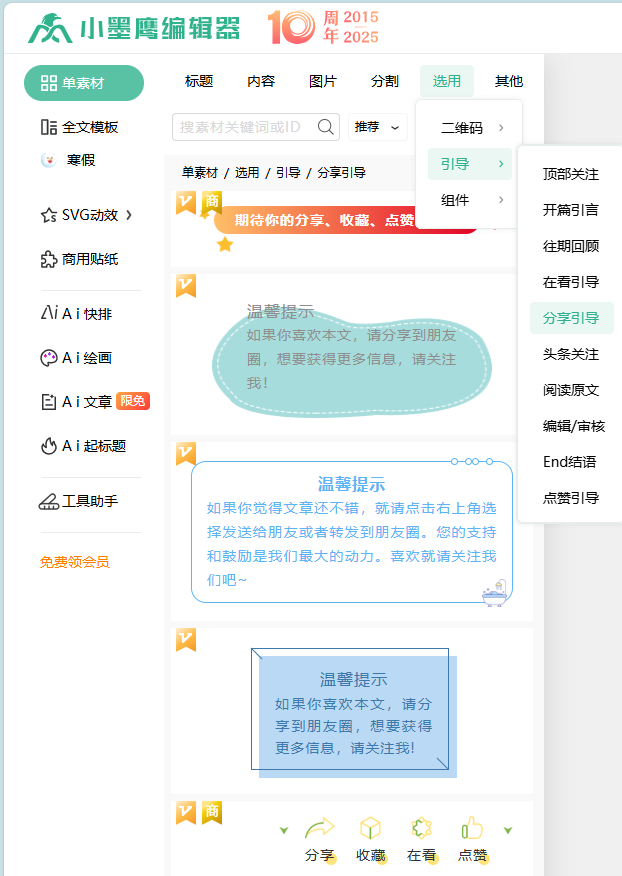This screenshot has height=876, width=622.
Task: Switch to the 其他 tab
Action: tap(509, 82)
